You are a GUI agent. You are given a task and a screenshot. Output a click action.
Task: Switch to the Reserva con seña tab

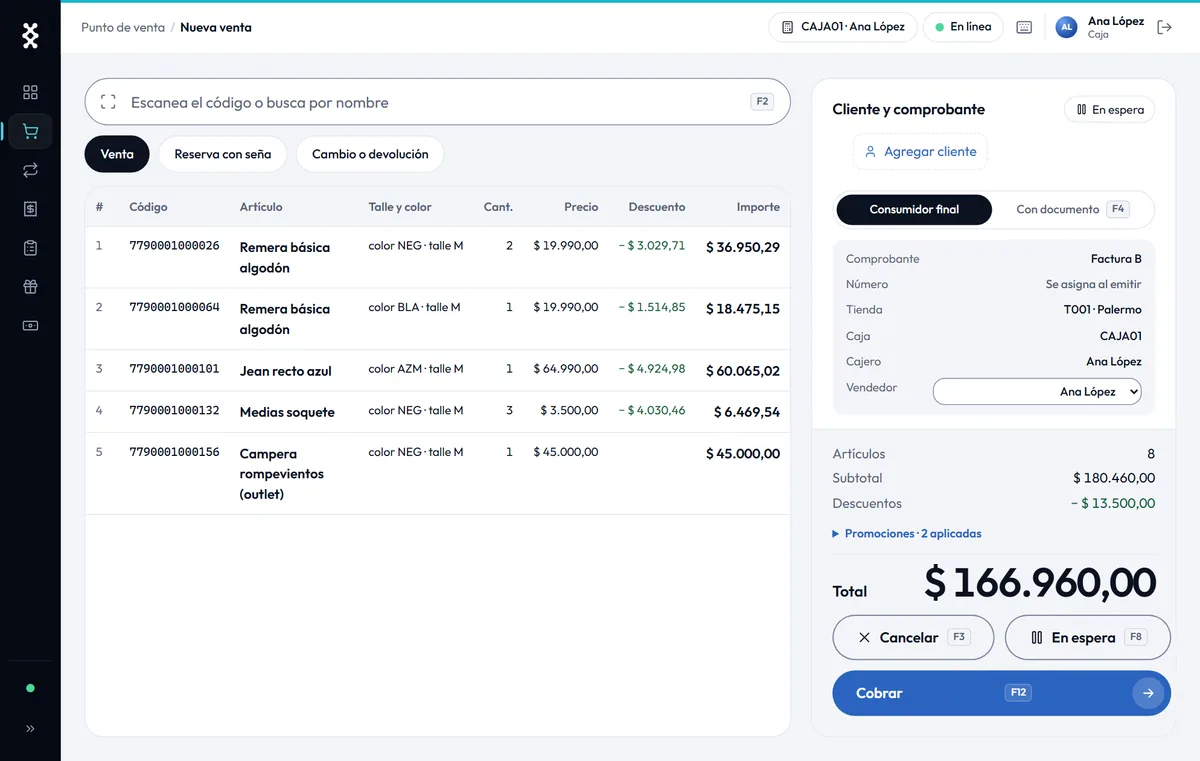point(223,154)
